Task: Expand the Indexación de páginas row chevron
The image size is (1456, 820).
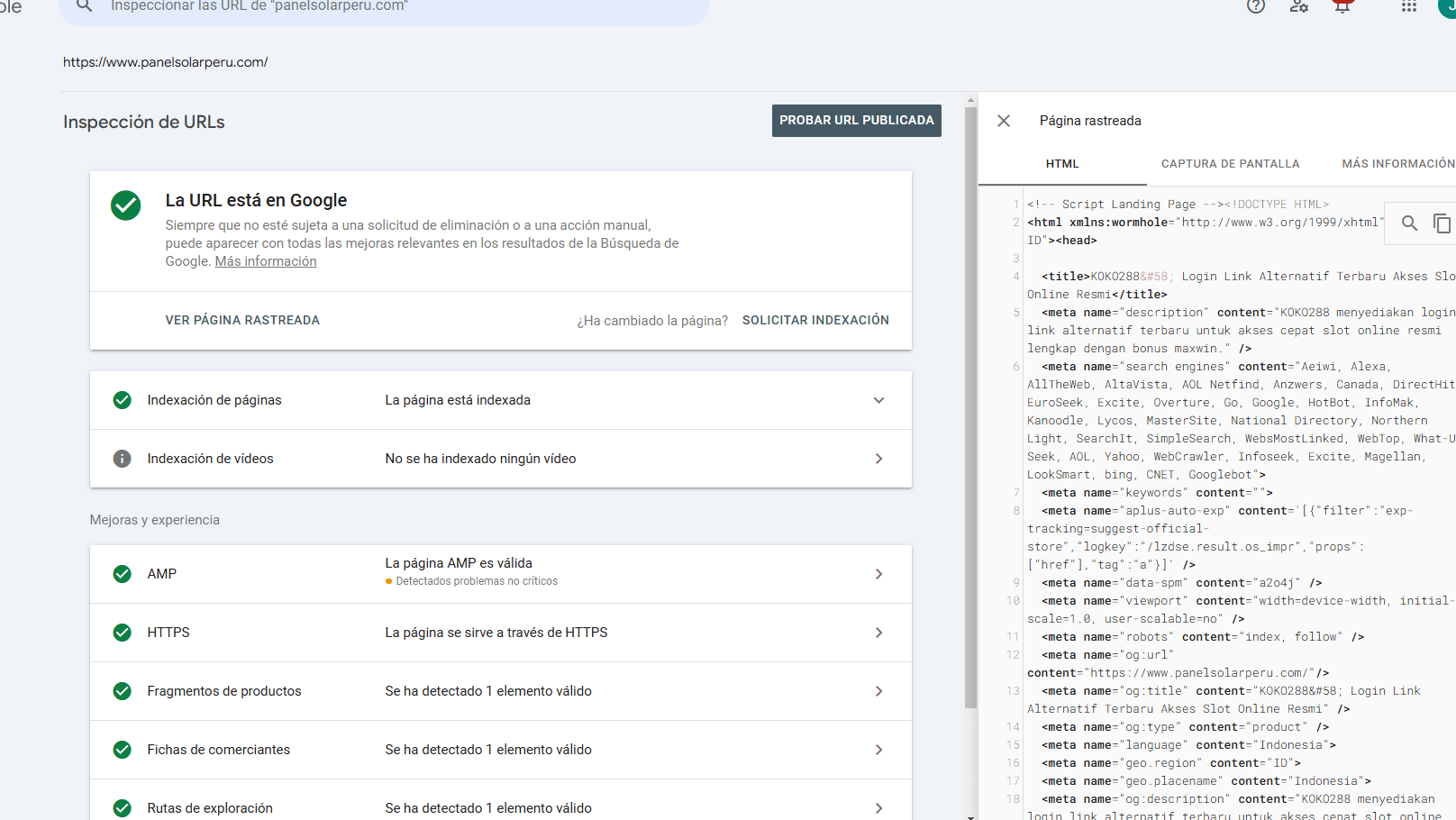Action: [878, 400]
